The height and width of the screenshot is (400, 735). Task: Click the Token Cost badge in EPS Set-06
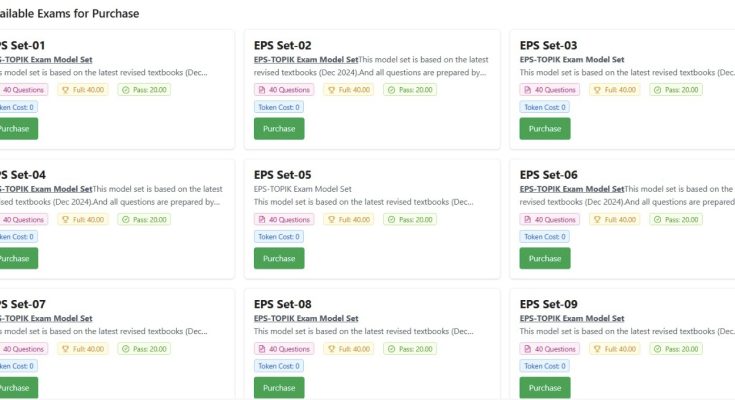pos(545,238)
